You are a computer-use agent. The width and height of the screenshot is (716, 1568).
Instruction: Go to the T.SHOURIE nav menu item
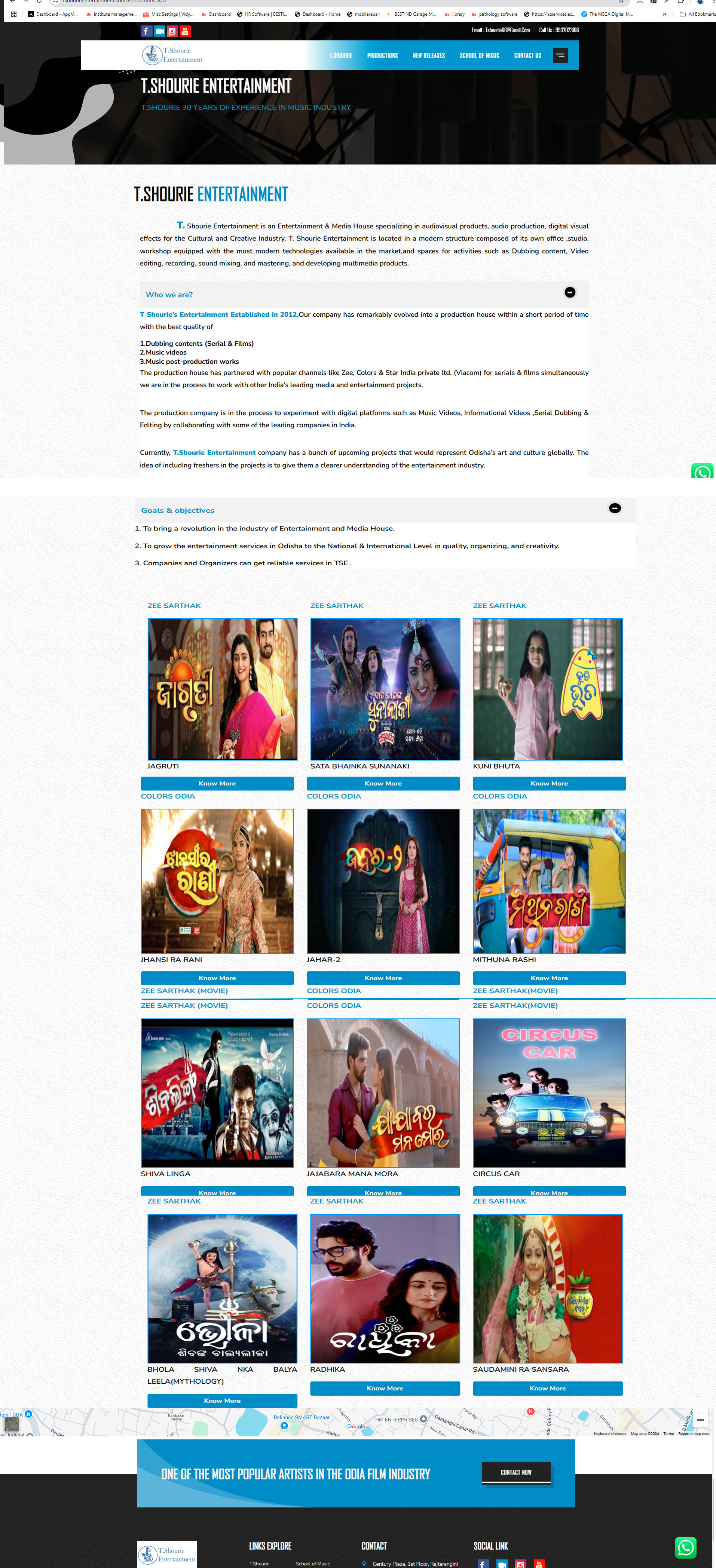(341, 55)
